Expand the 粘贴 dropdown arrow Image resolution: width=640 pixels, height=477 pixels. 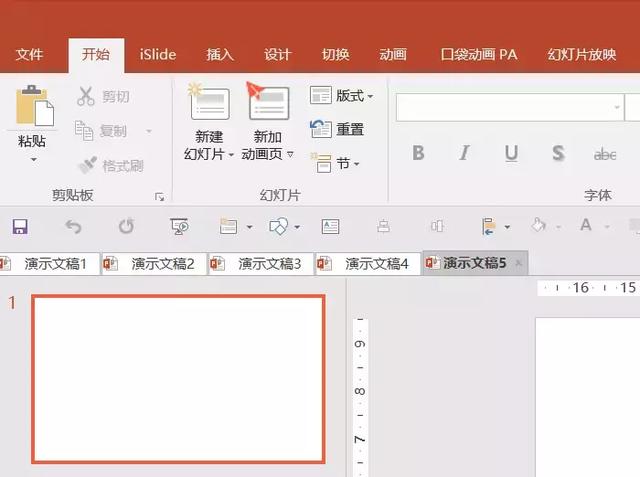[x=33, y=160]
